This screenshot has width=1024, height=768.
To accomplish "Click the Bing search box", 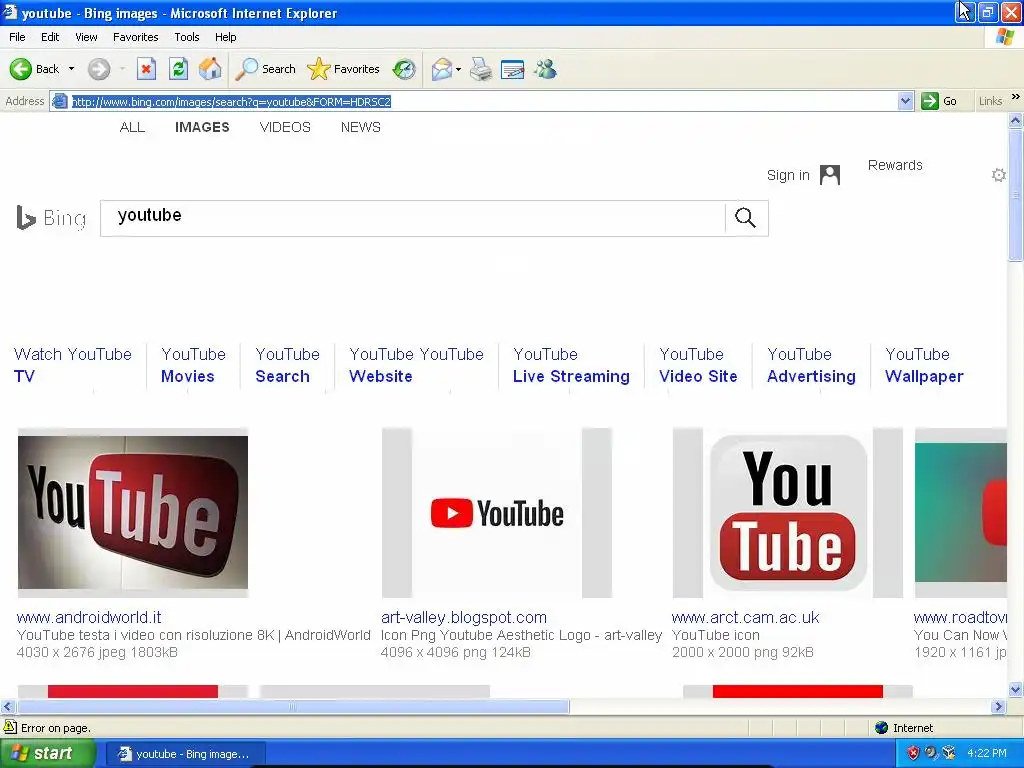I will pyautogui.click(x=413, y=218).
